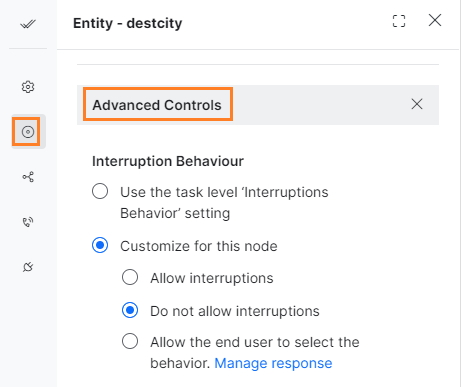Click the Interruption Behaviour heading
Viewport: 461px width, 387px height.
[x=168, y=161]
